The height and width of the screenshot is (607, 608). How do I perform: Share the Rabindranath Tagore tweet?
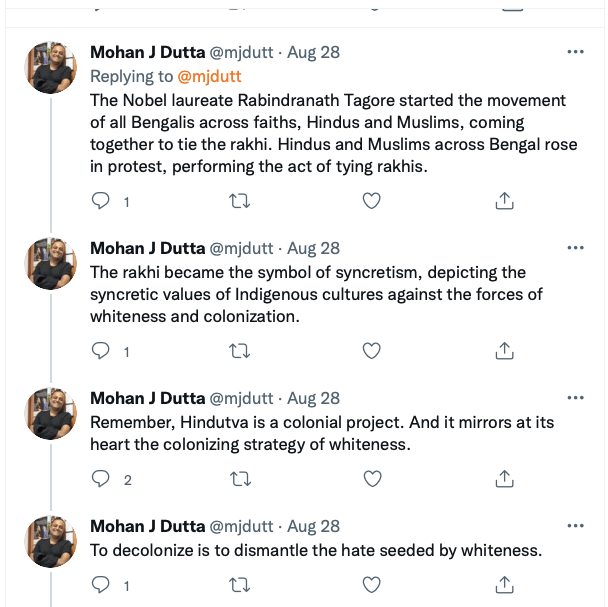(505, 201)
